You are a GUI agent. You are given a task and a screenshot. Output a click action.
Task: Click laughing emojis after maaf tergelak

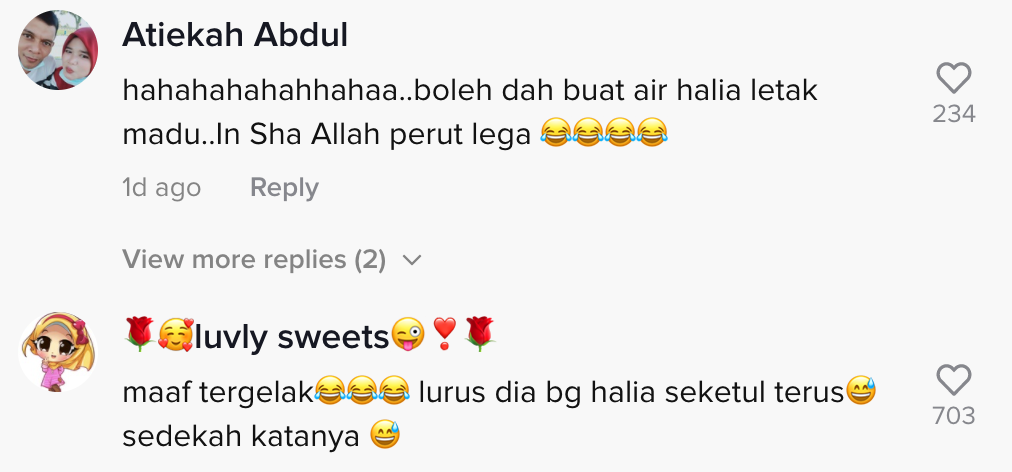point(363,391)
